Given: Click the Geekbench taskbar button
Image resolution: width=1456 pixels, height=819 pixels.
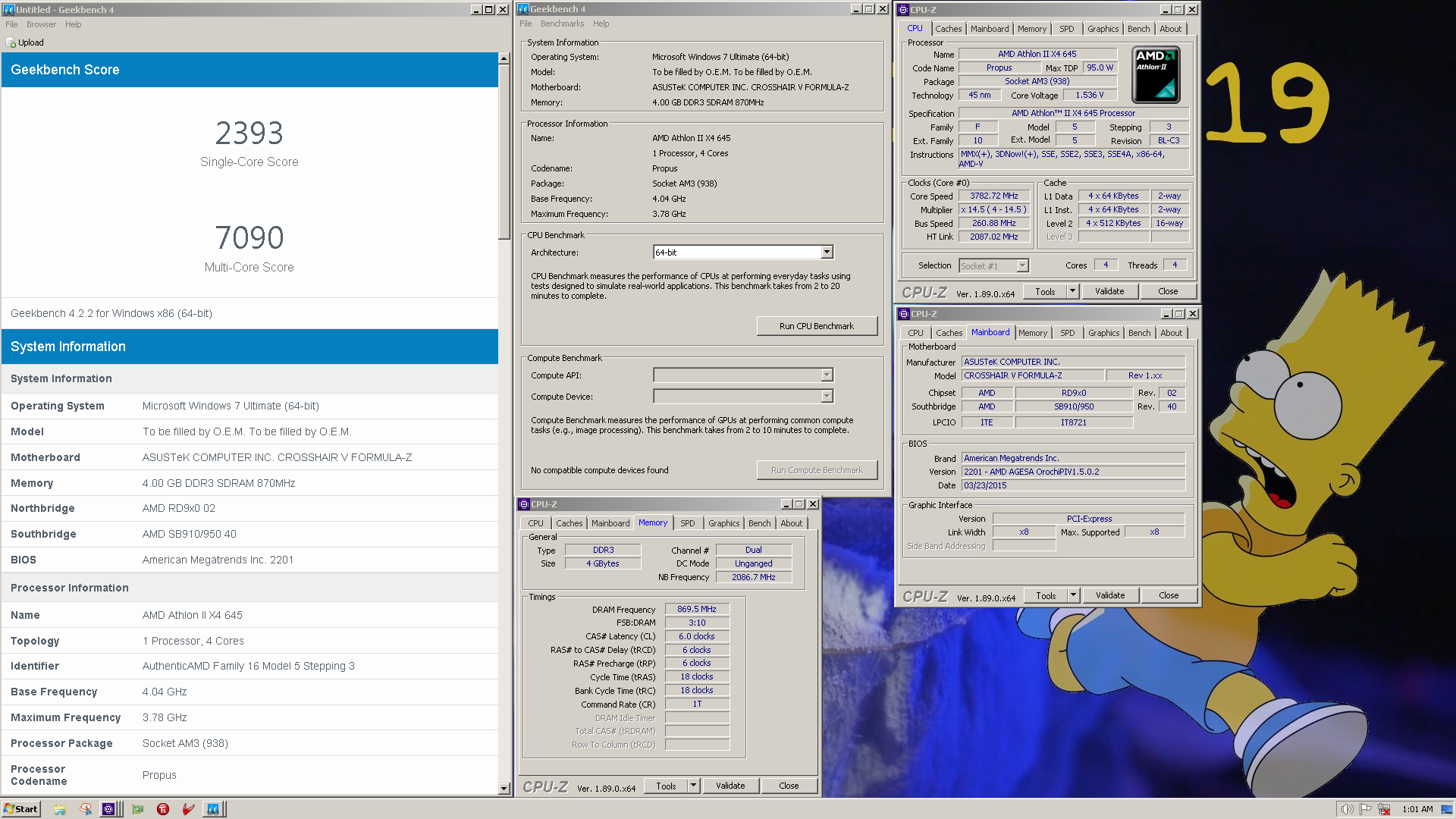Looking at the screenshot, I should click(213, 809).
